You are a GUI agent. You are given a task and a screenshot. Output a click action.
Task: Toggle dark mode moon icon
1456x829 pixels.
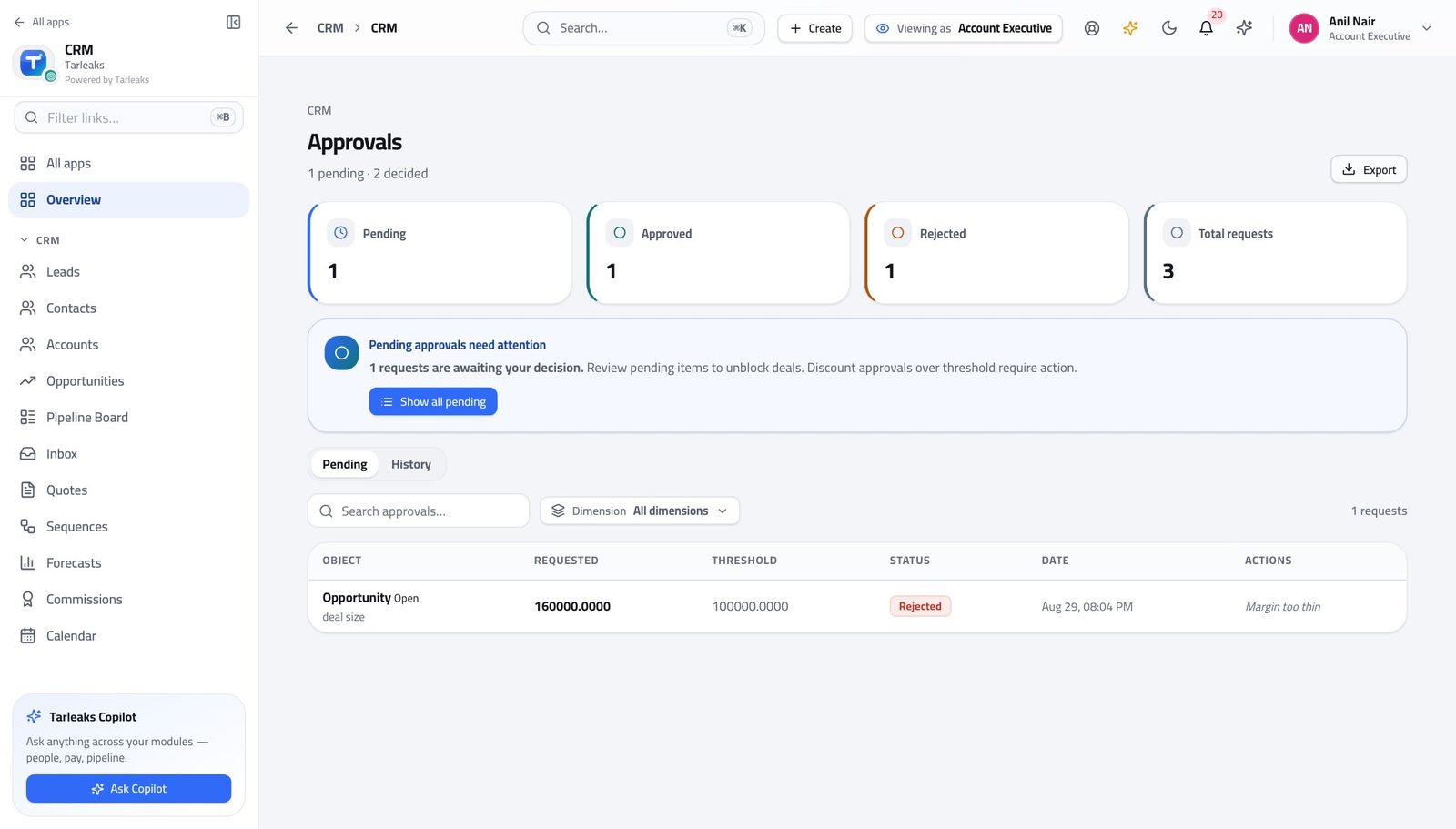(x=1169, y=28)
